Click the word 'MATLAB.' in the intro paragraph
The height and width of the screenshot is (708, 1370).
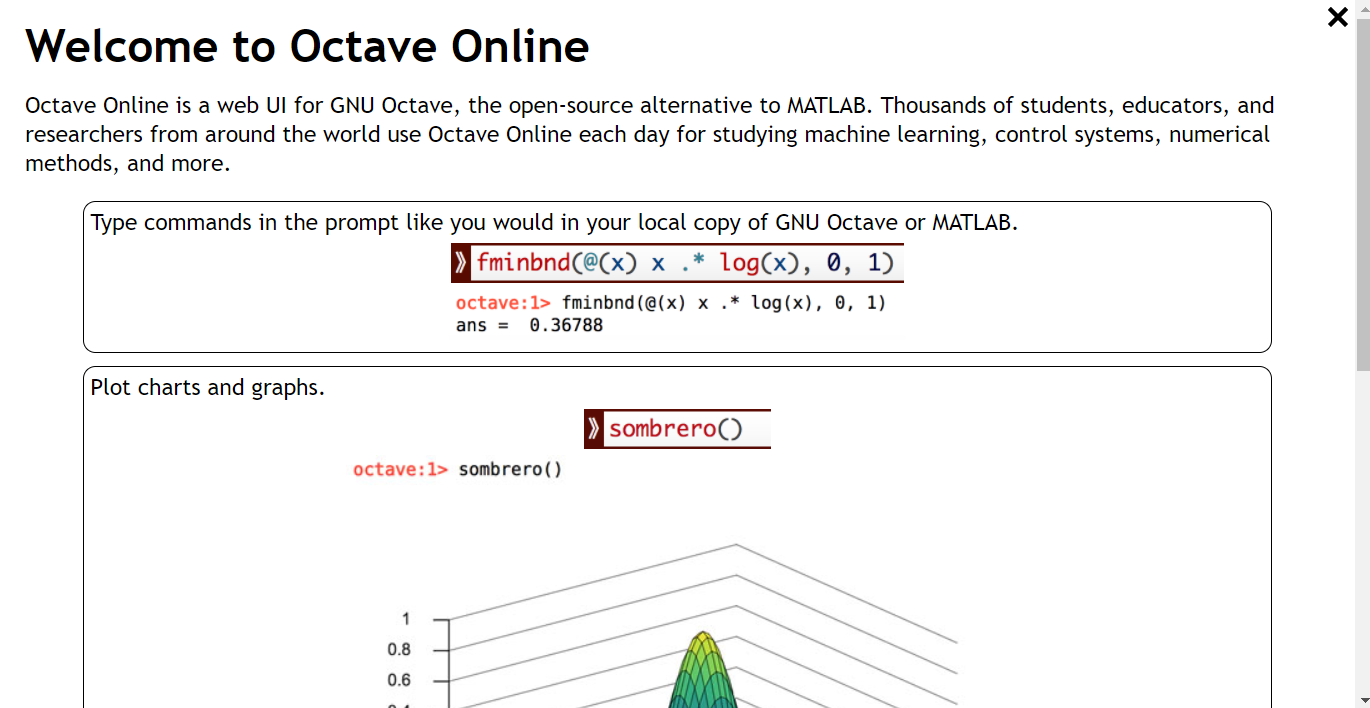(829, 105)
